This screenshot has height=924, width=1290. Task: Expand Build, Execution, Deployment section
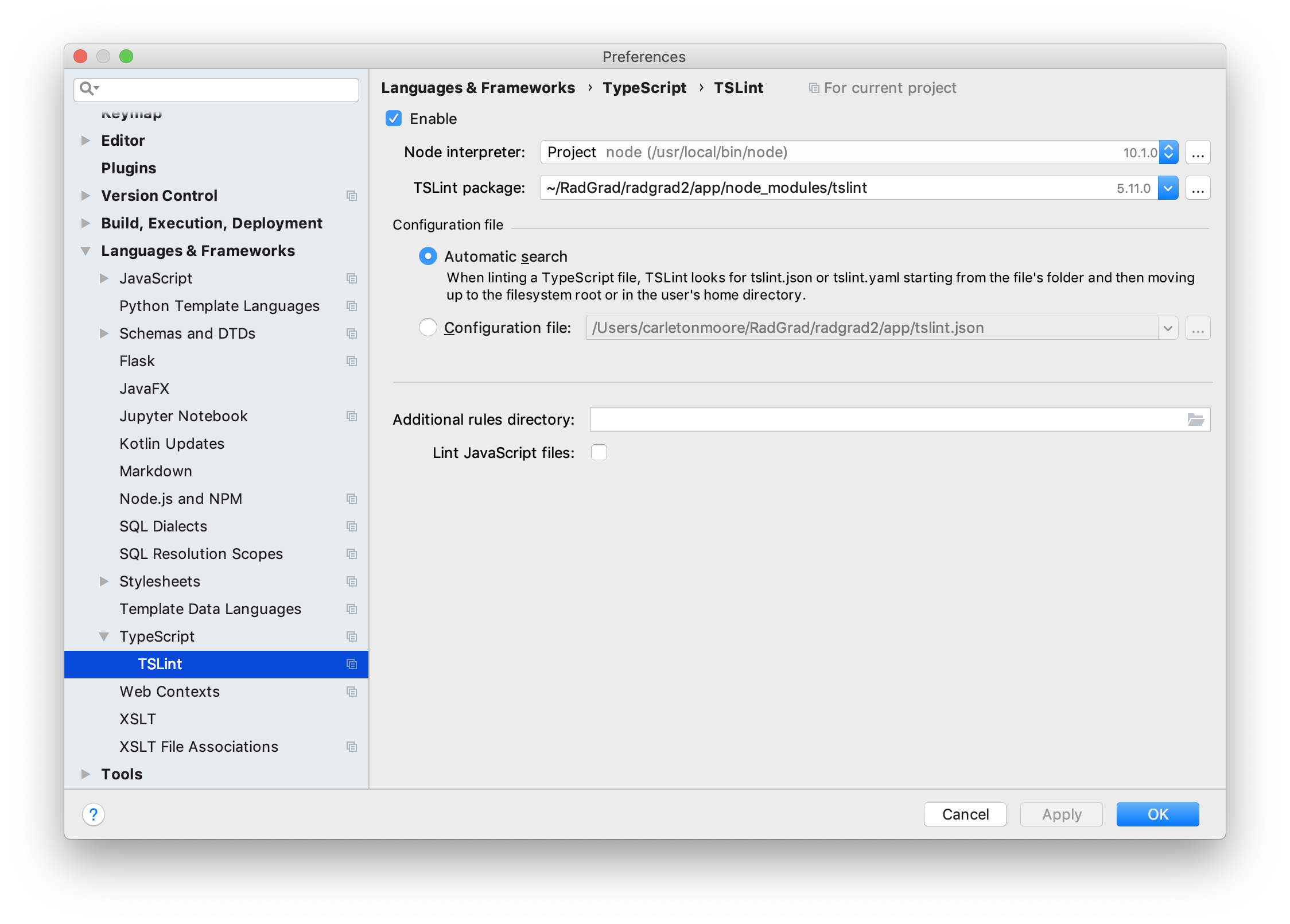pos(86,223)
